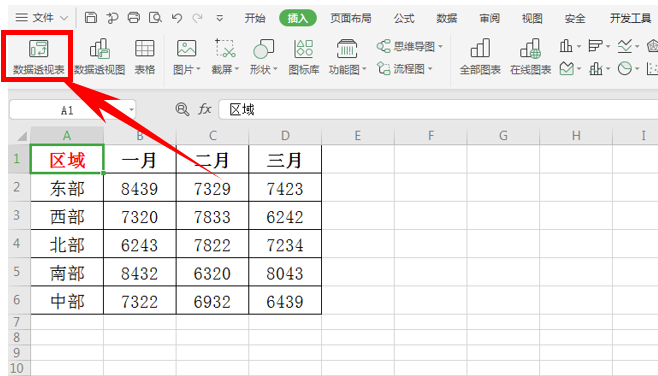
Task: Expand the 图片 dropdown arrow
Action: point(198,69)
